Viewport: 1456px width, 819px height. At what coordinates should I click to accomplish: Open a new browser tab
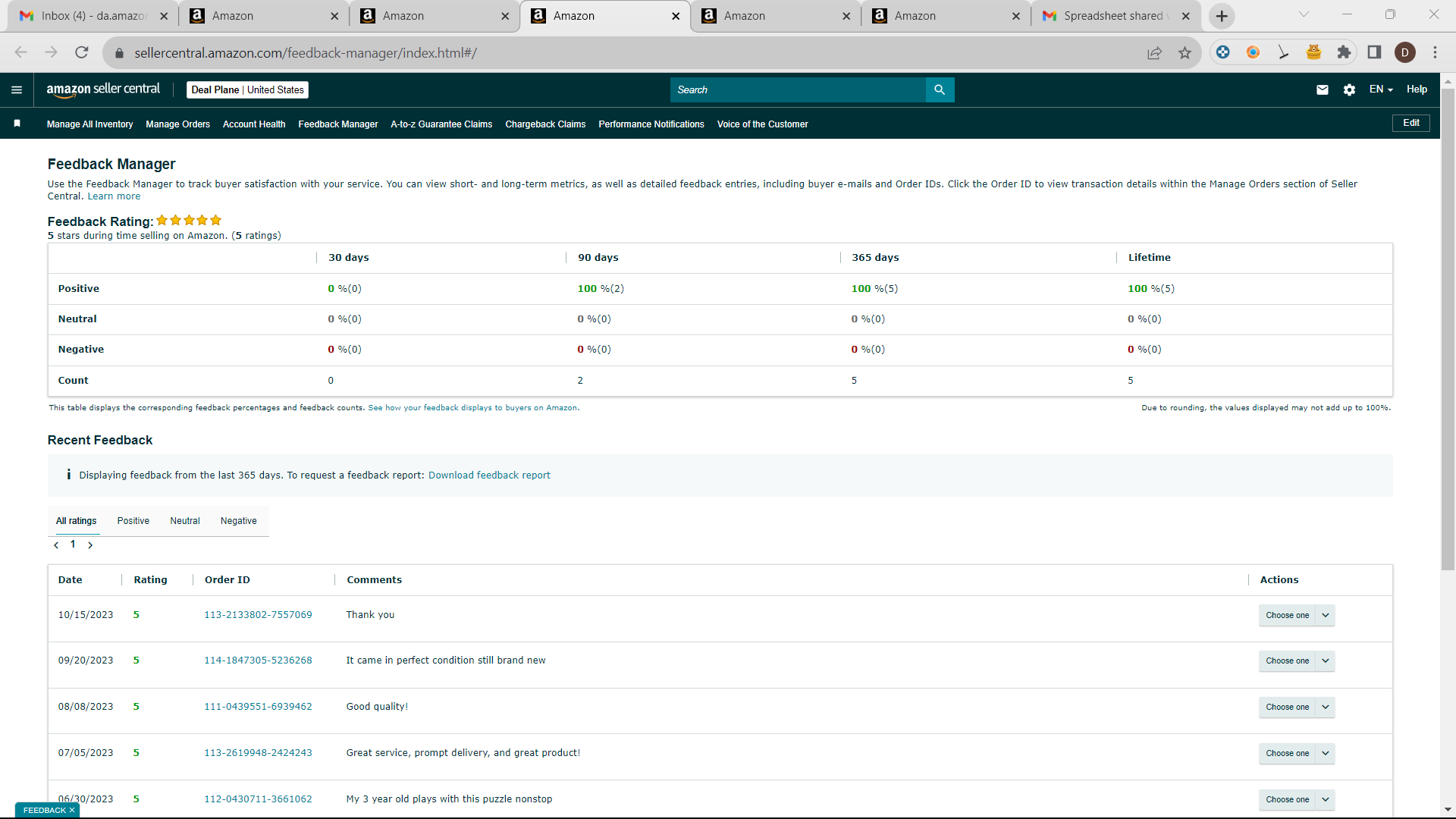click(1222, 16)
